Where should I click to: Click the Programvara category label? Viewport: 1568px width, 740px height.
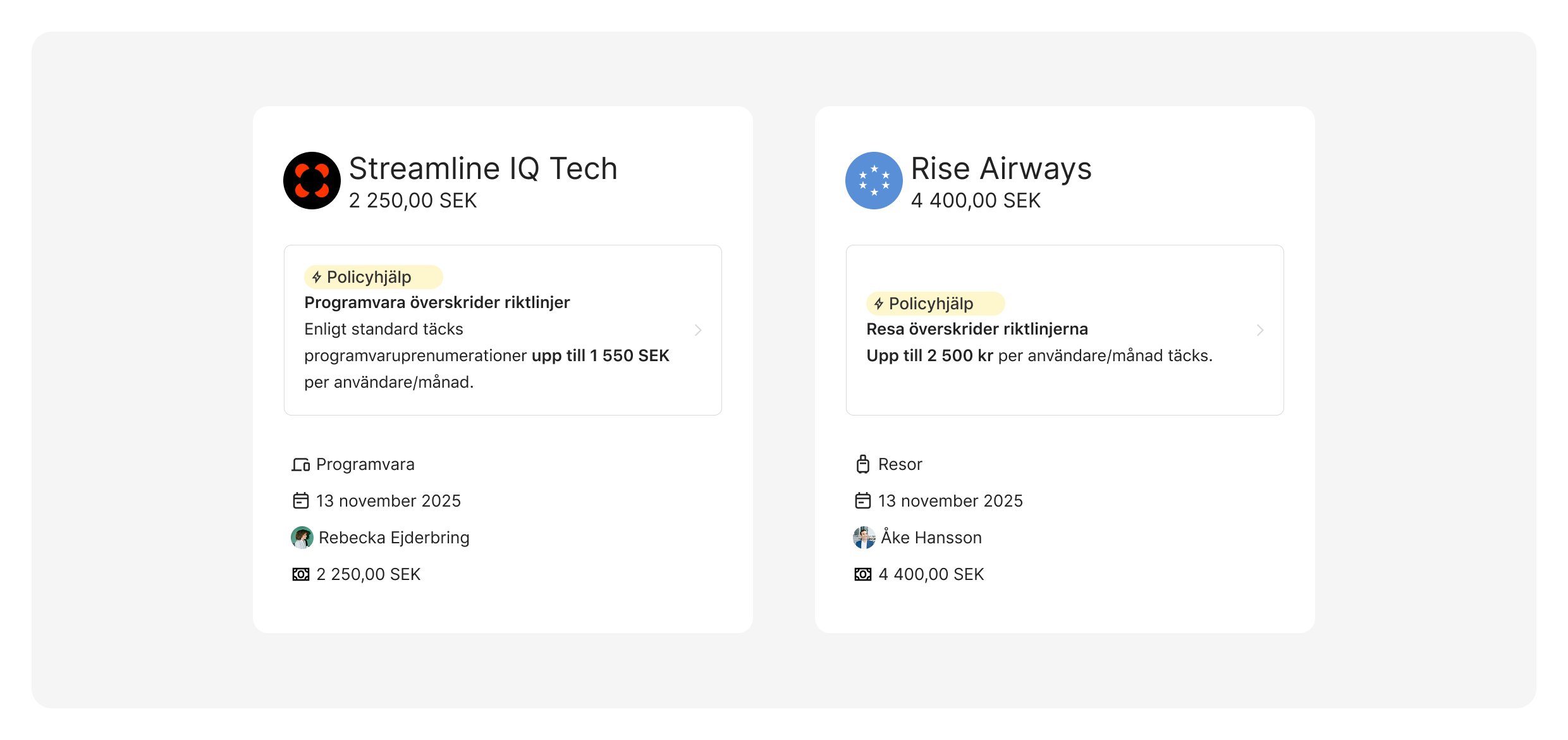point(365,464)
